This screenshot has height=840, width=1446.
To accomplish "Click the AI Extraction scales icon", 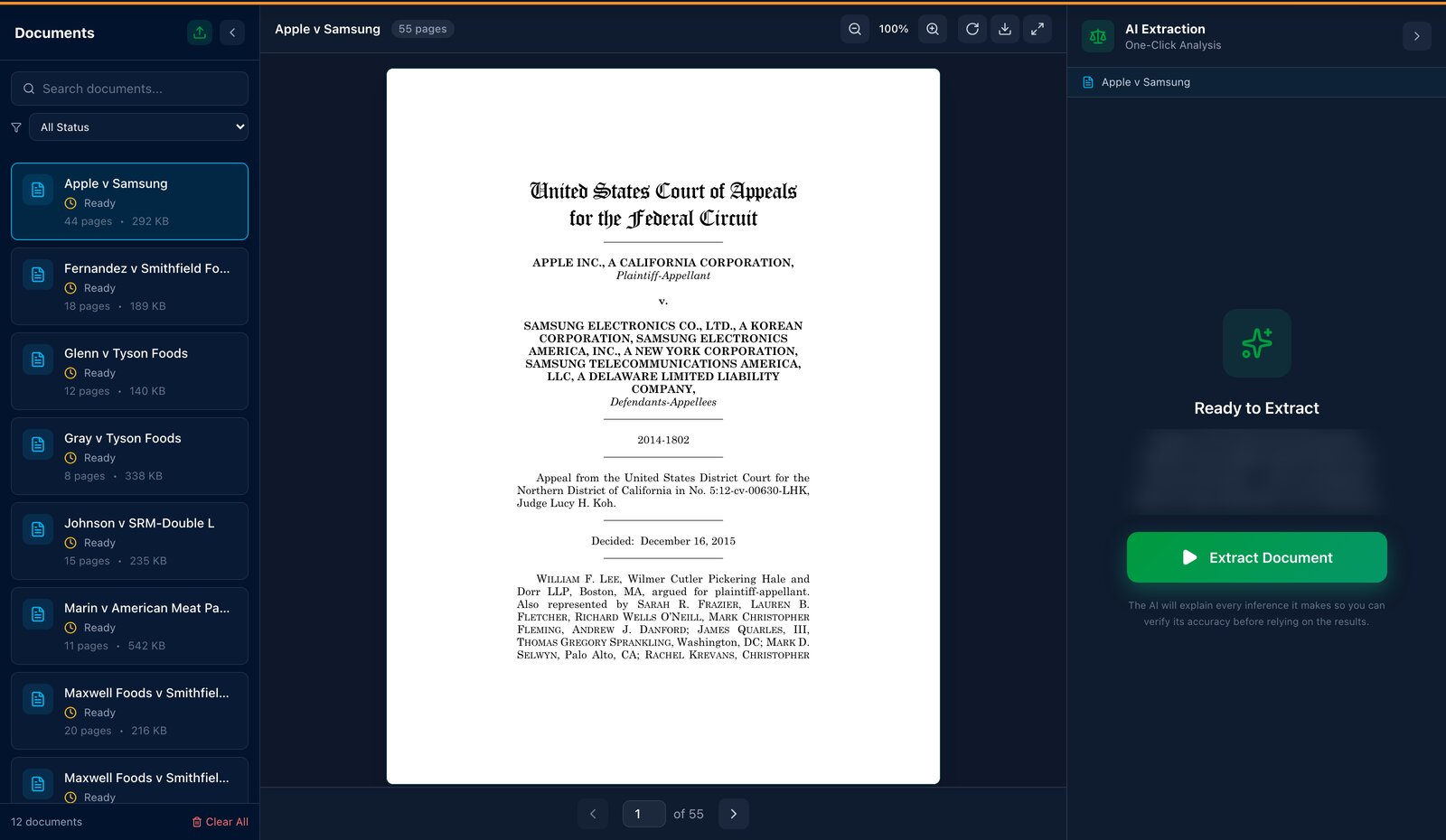I will (x=1098, y=36).
